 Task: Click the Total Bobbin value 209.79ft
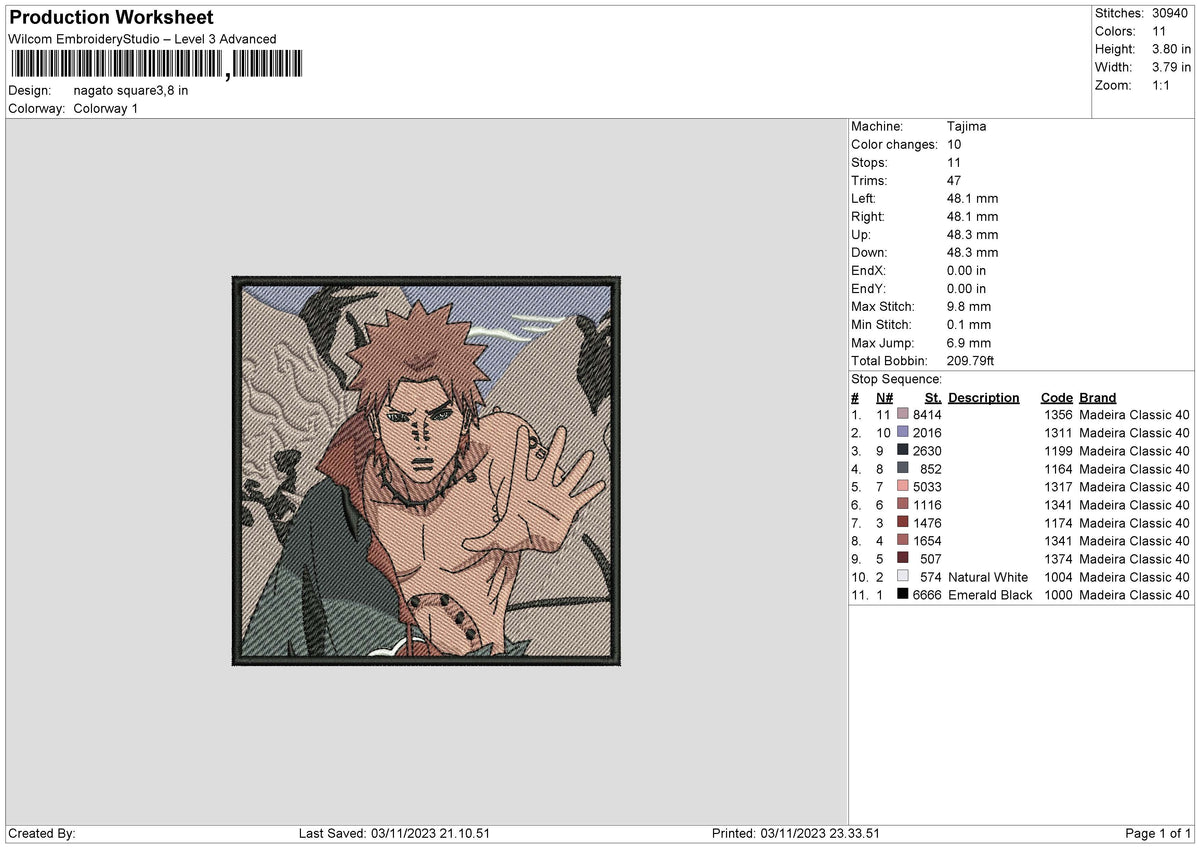pos(971,361)
